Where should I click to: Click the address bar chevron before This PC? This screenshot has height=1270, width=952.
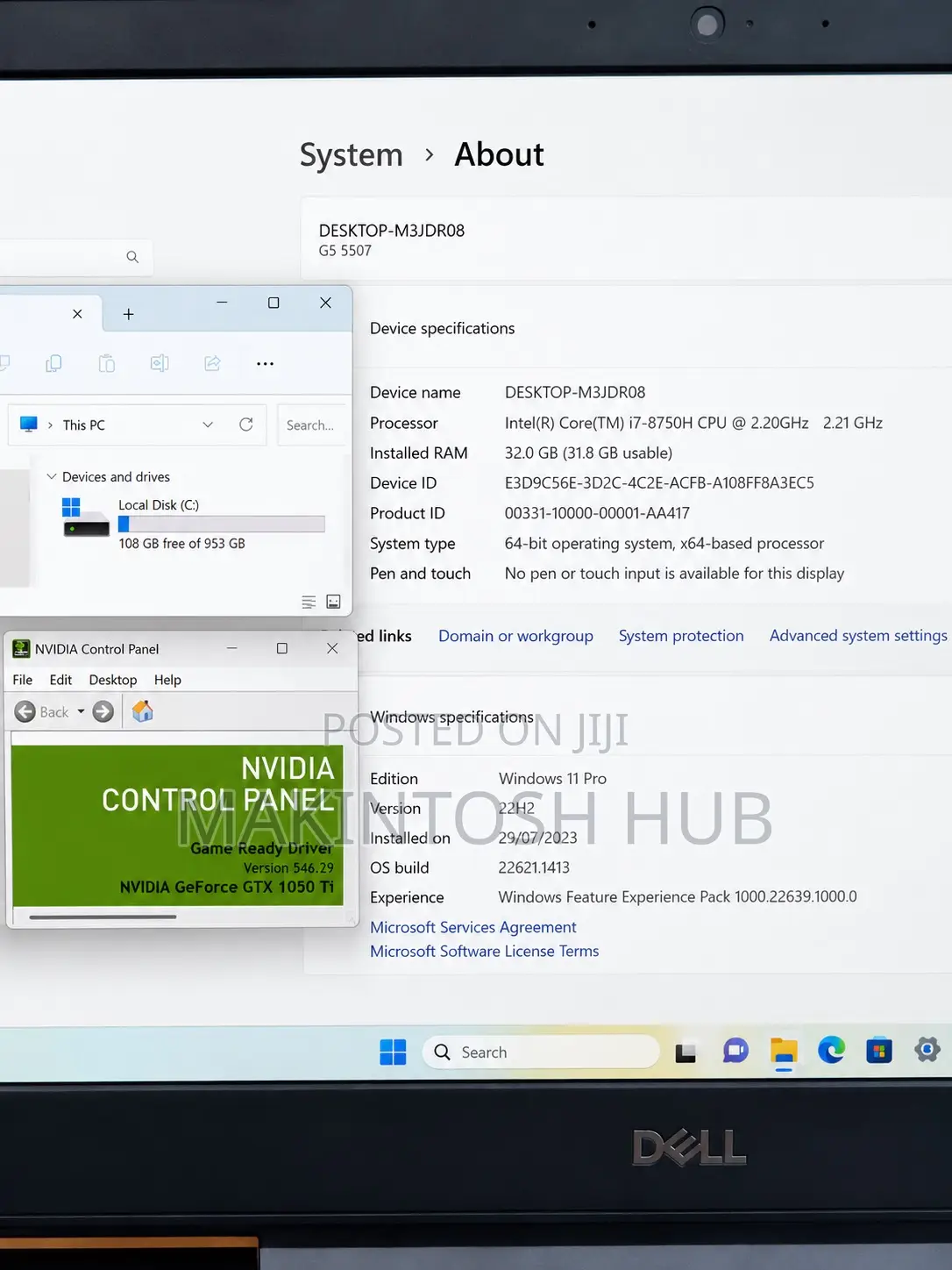(x=50, y=425)
